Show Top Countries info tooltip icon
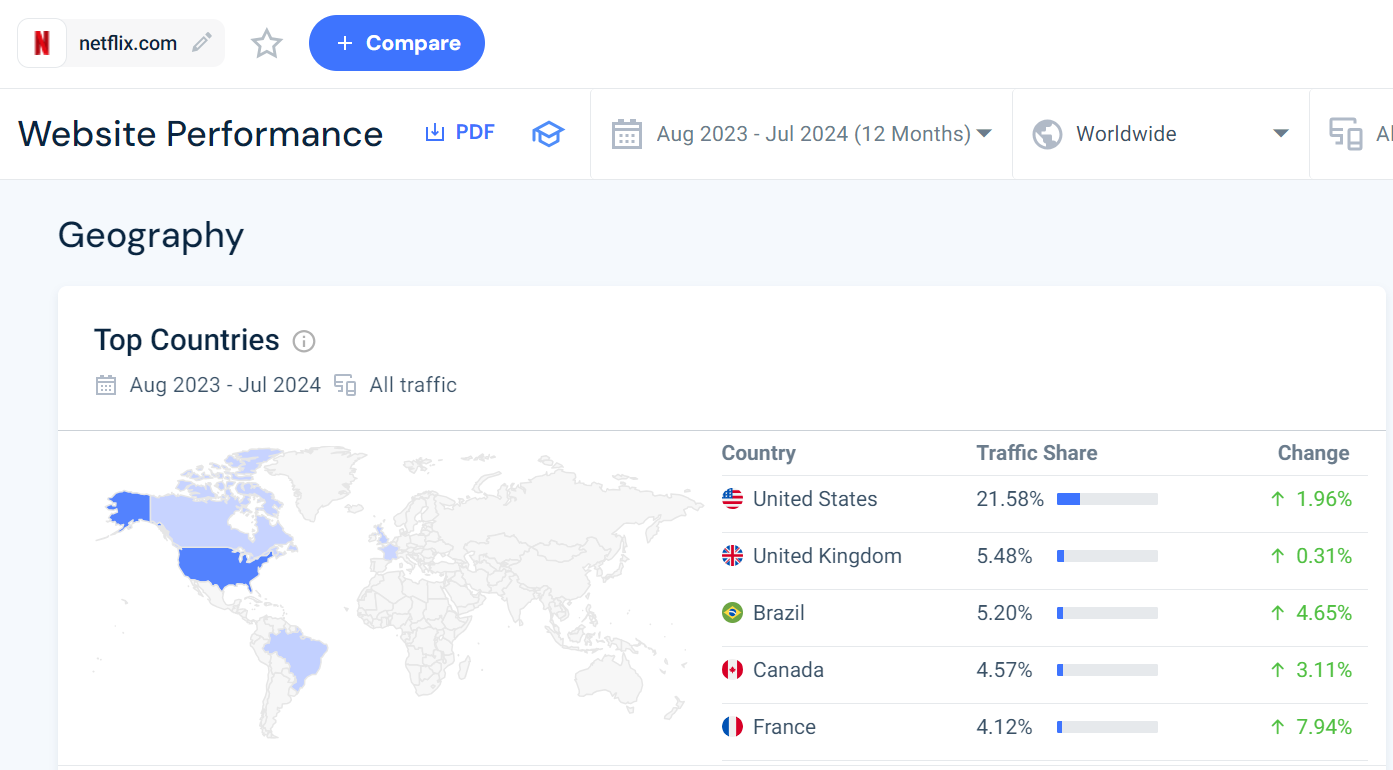 coord(304,341)
